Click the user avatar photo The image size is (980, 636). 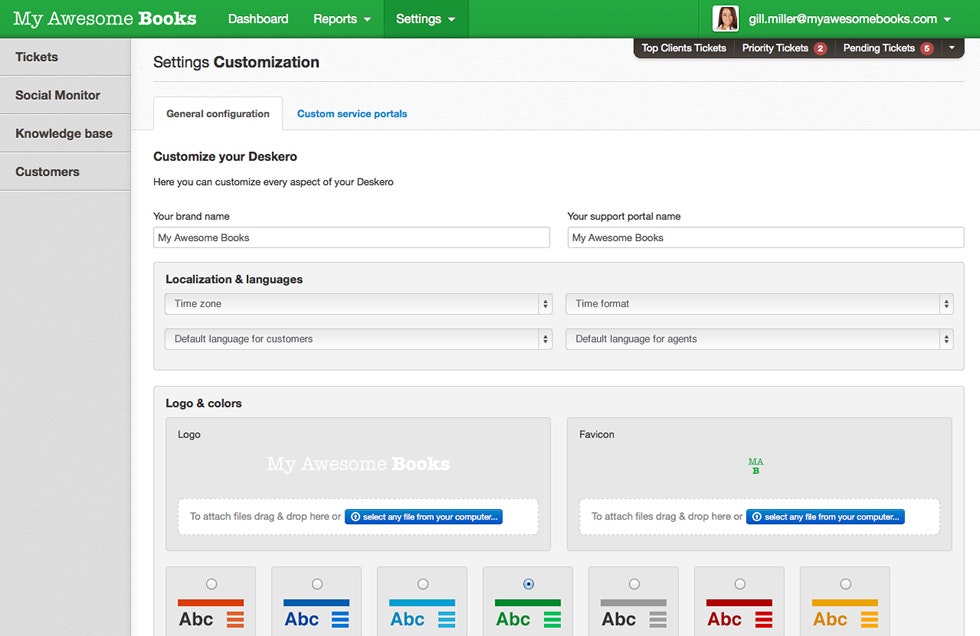726,19
